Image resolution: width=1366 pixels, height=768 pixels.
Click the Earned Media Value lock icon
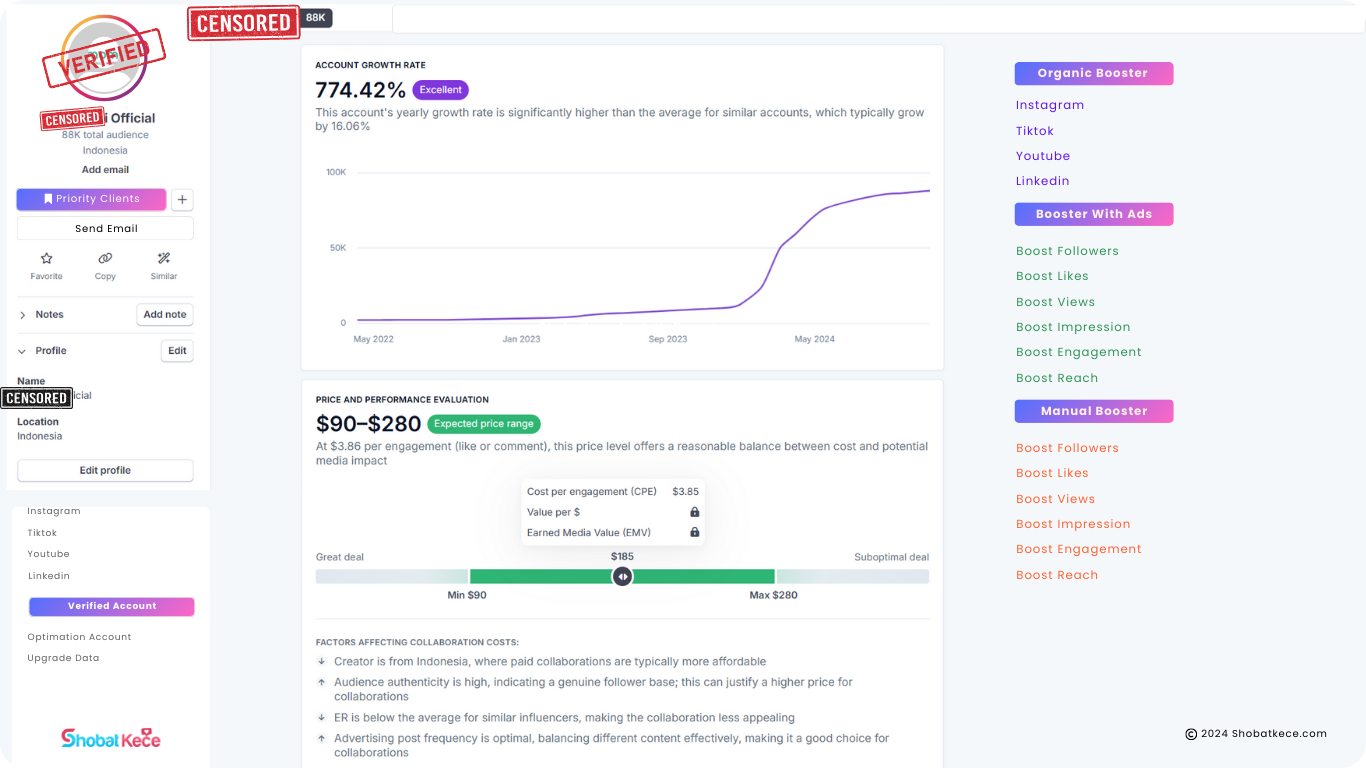[694, 532]
